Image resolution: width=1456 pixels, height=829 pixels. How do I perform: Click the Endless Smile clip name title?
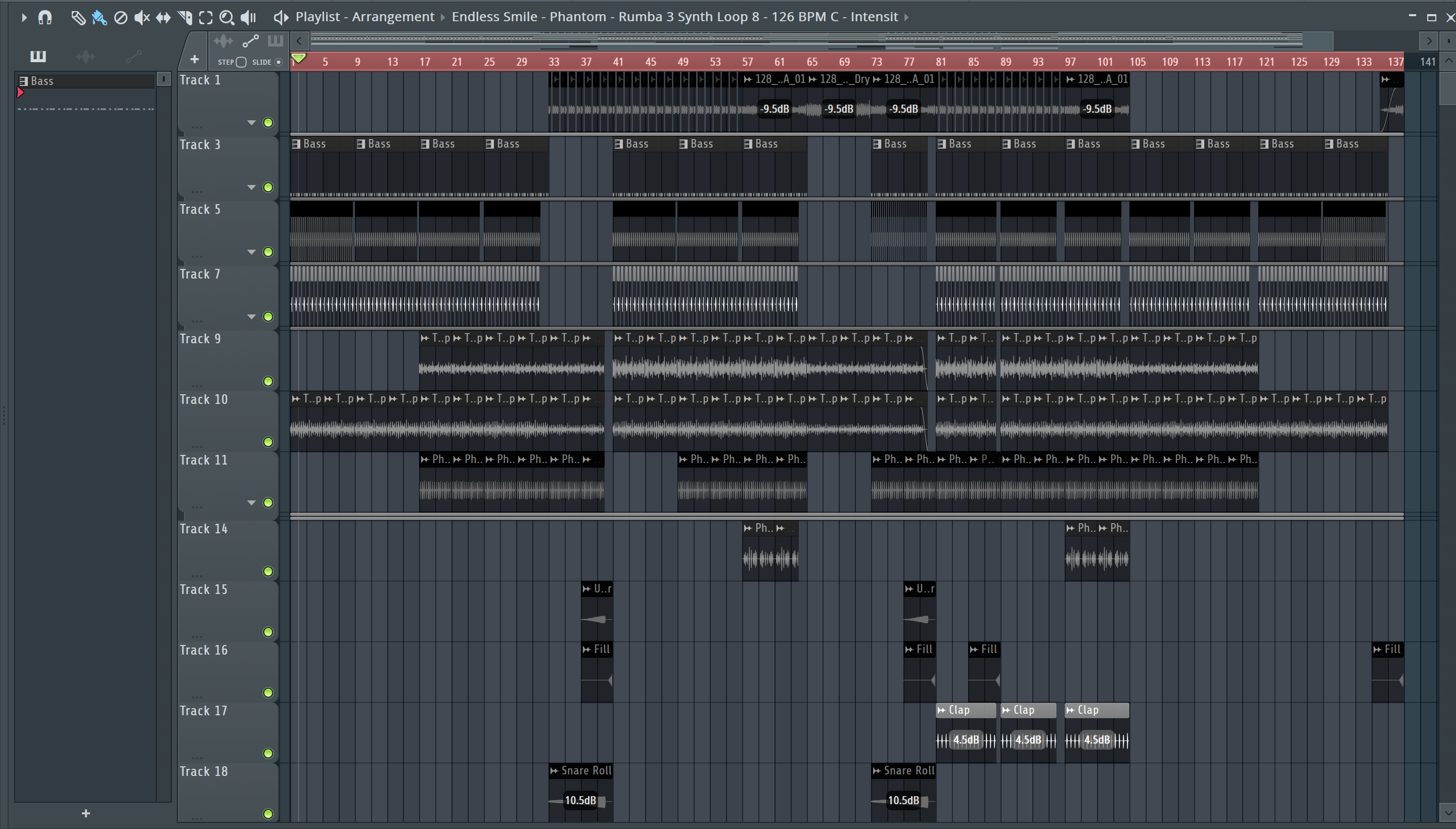[675, 17]
